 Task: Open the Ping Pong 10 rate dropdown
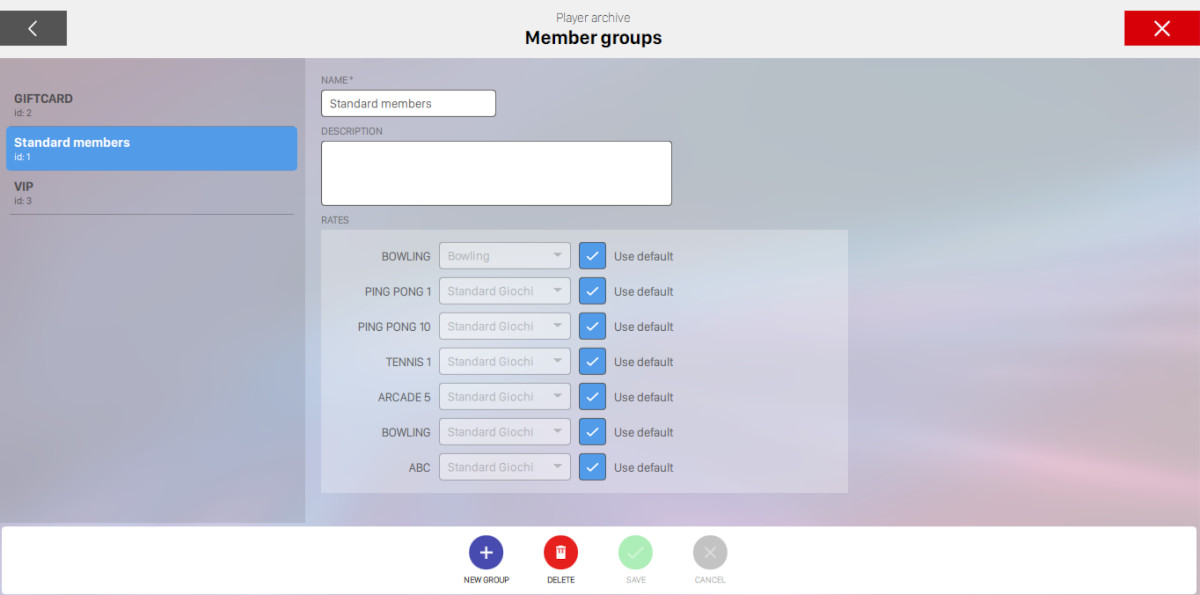[504, 326]
